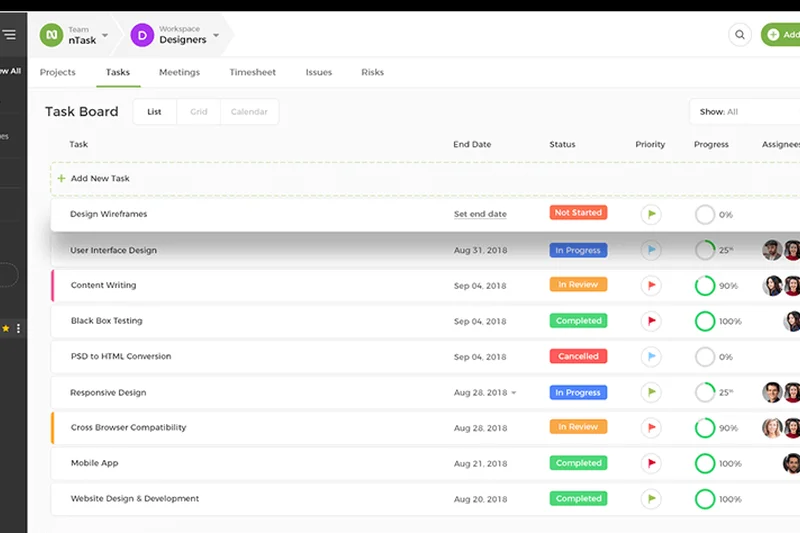The height and width of the screenshot is (533, 800).
Task: Expand the Designers workspace dropdown
Action: [216, 36]
